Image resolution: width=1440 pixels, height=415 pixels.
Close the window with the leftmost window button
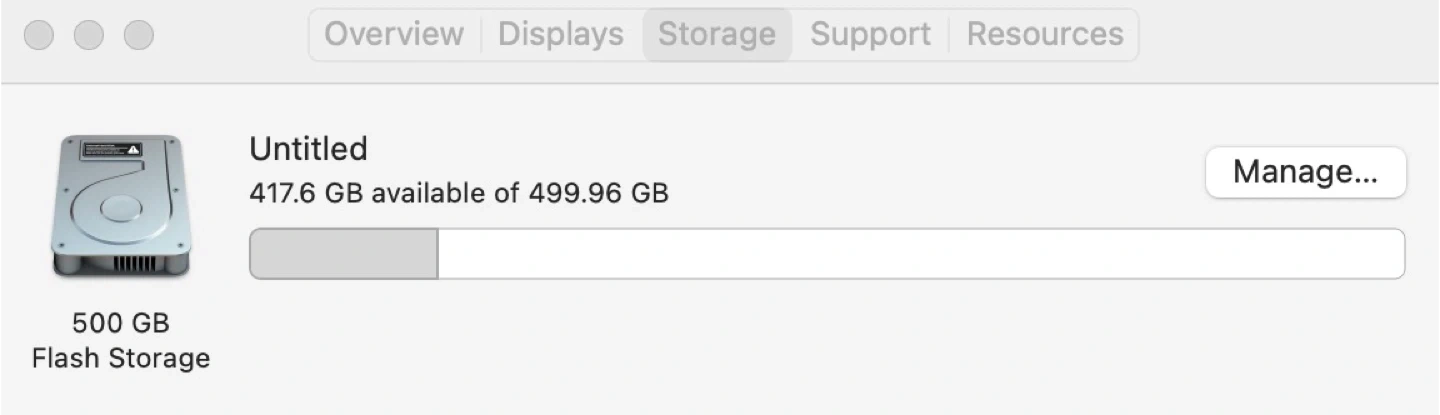point(39,35)
